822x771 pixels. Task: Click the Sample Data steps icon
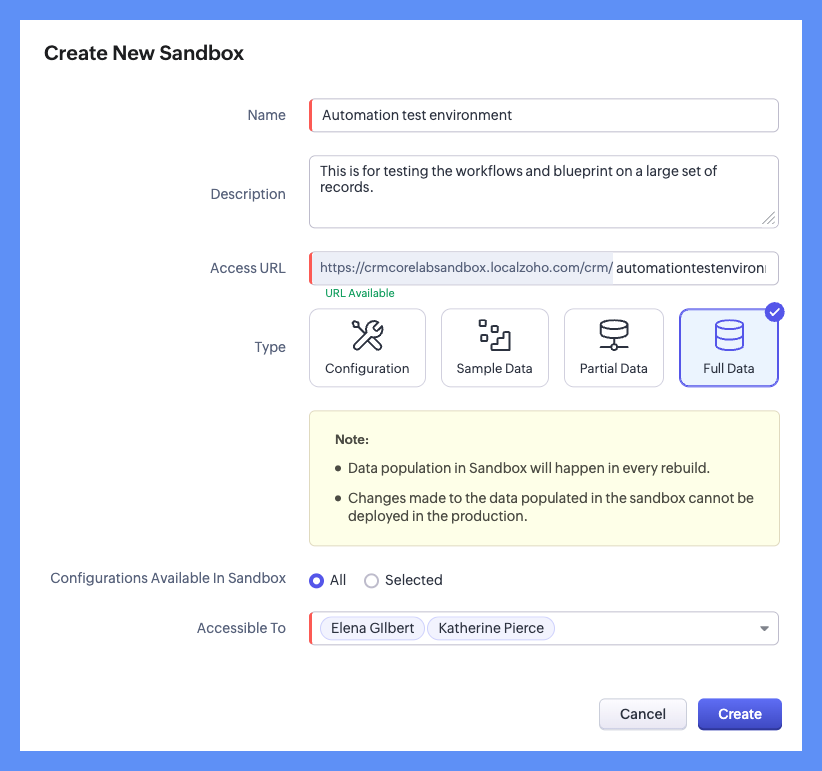[494, 335]
